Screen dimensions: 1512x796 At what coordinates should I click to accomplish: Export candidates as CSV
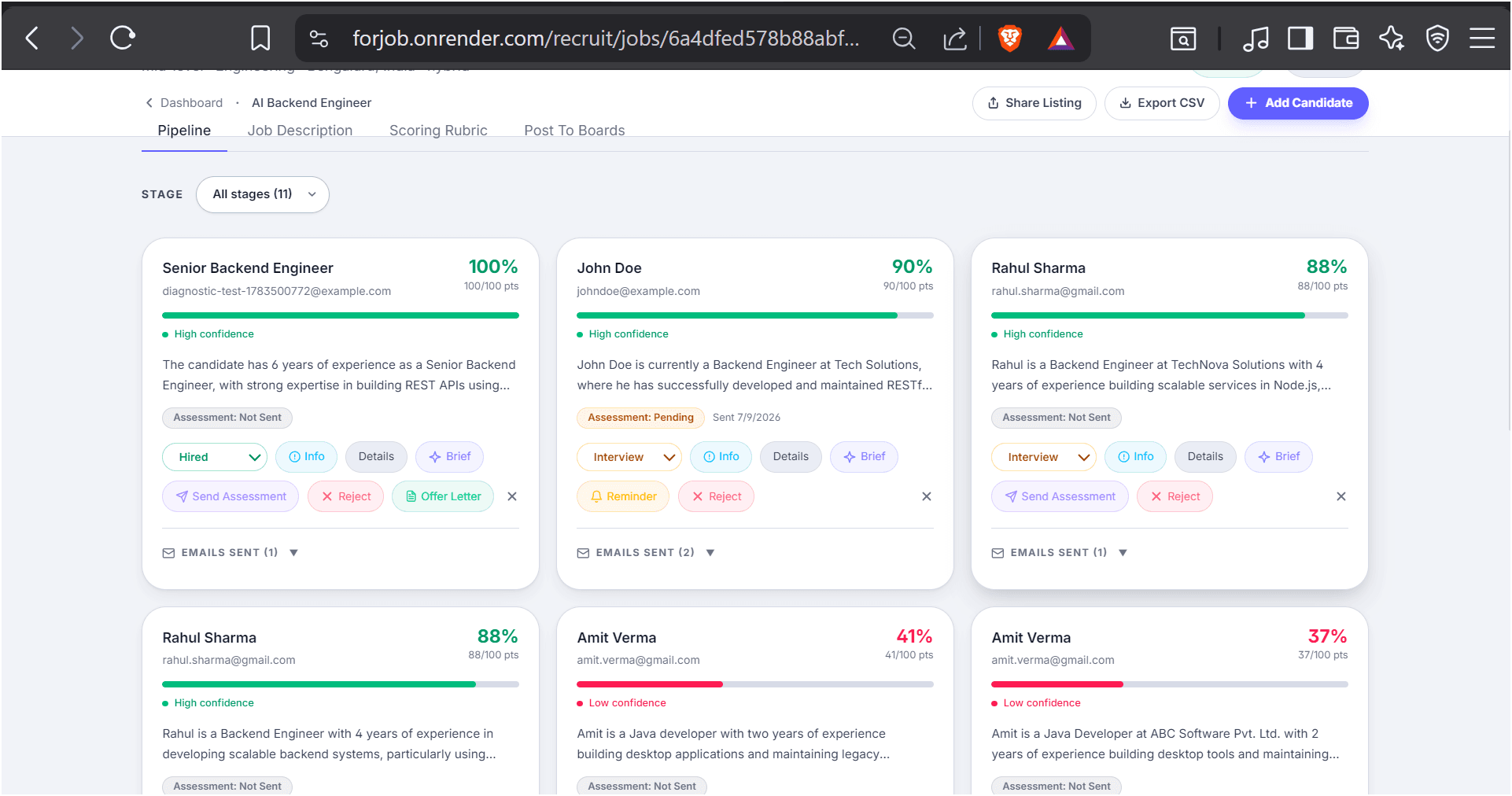tap(1162, 103)
